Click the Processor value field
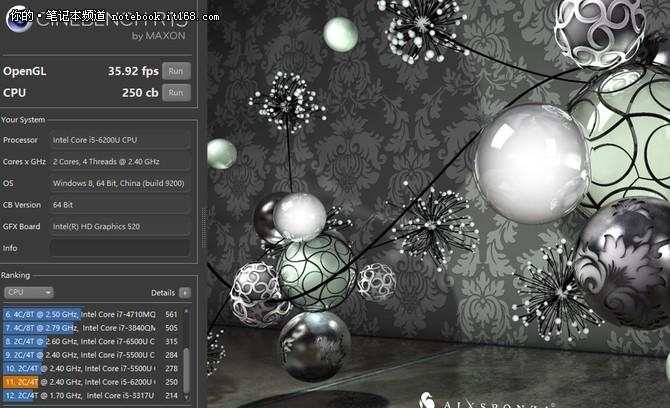The image size is (670, 408). pyautogui.click(x=118, y=140)
